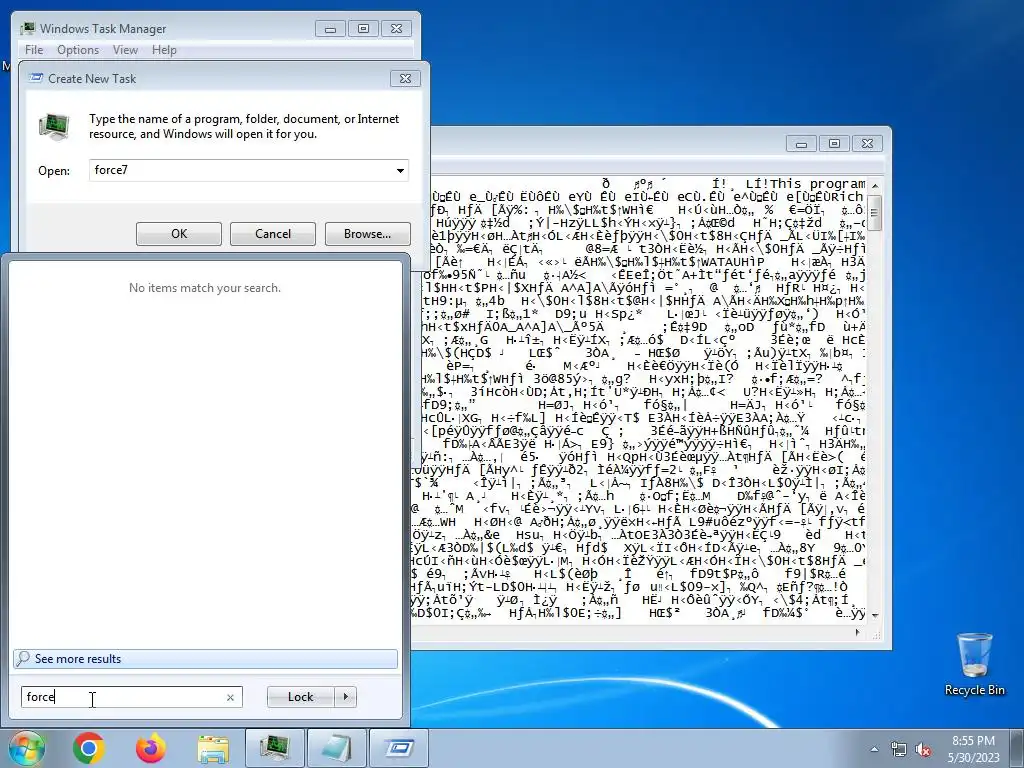Viewport: 1024px width, 768px height.
Task: Switch to Task Manager taskbar button
Action: click(275, 748)
